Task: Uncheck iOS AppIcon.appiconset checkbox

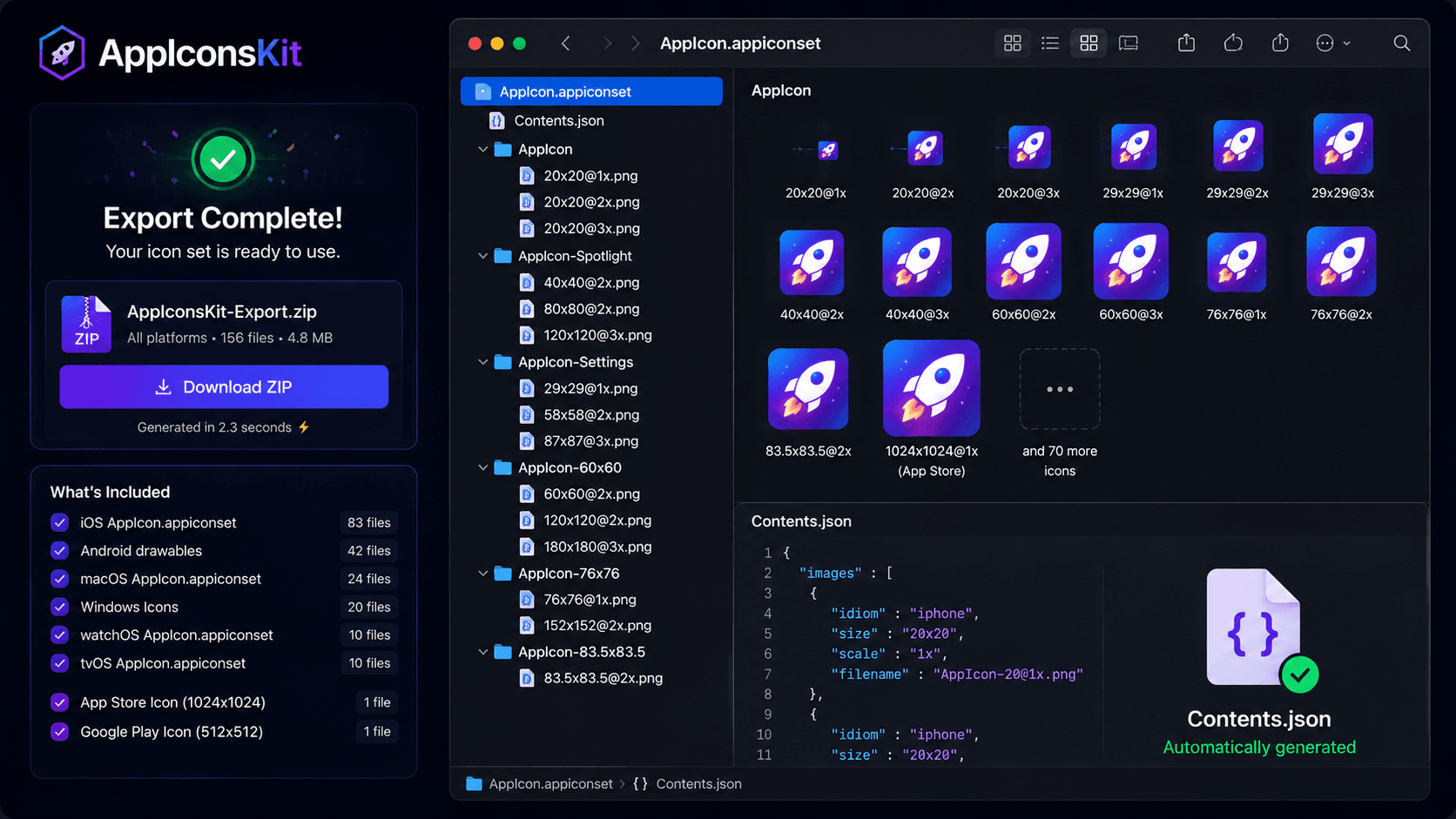Action: (x=59, y=522)
